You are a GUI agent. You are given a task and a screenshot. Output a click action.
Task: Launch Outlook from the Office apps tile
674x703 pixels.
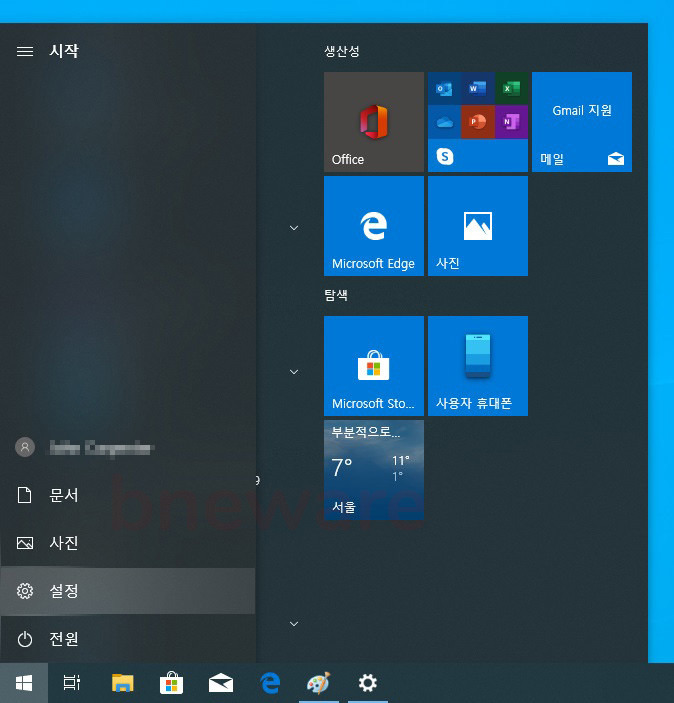444,89
